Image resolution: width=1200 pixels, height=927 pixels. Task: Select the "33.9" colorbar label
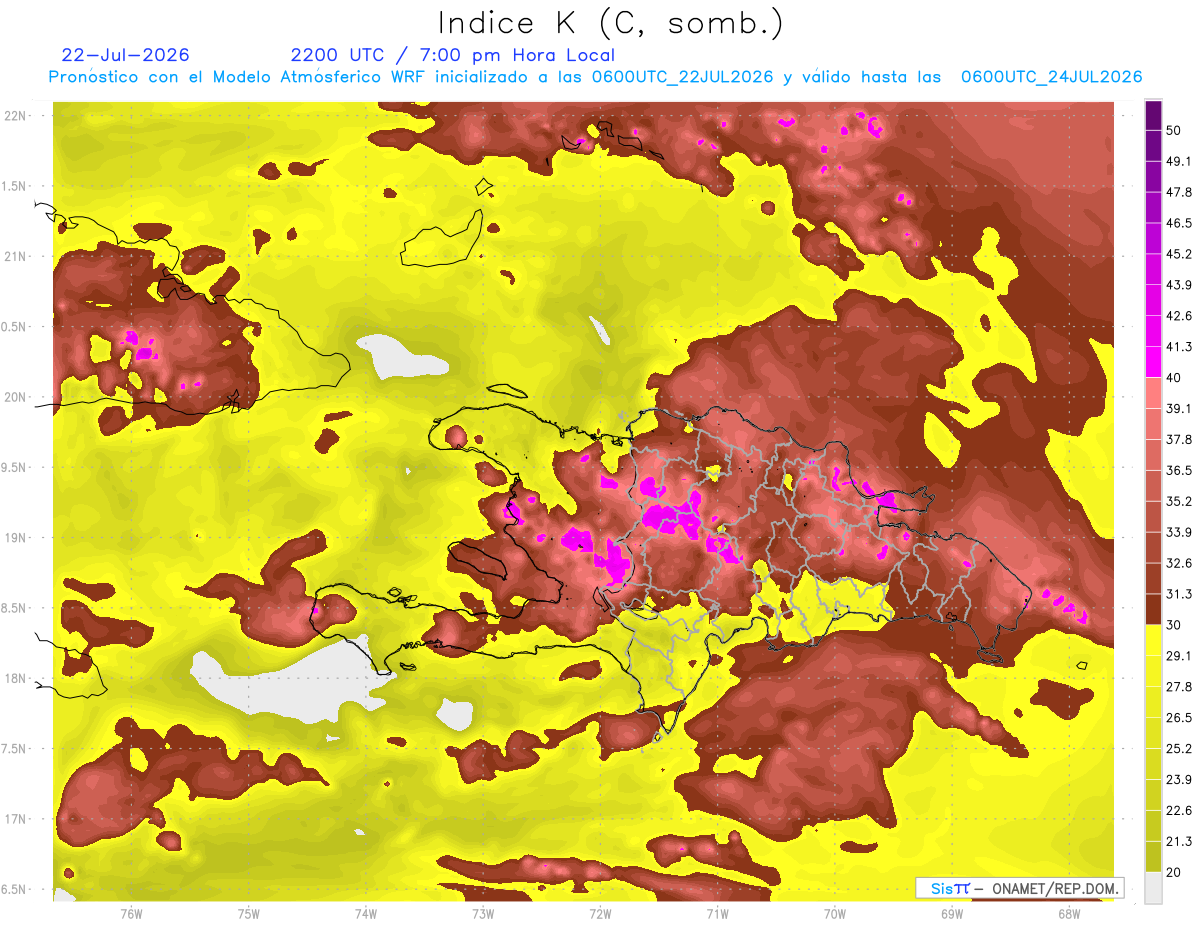[1179, 532]
